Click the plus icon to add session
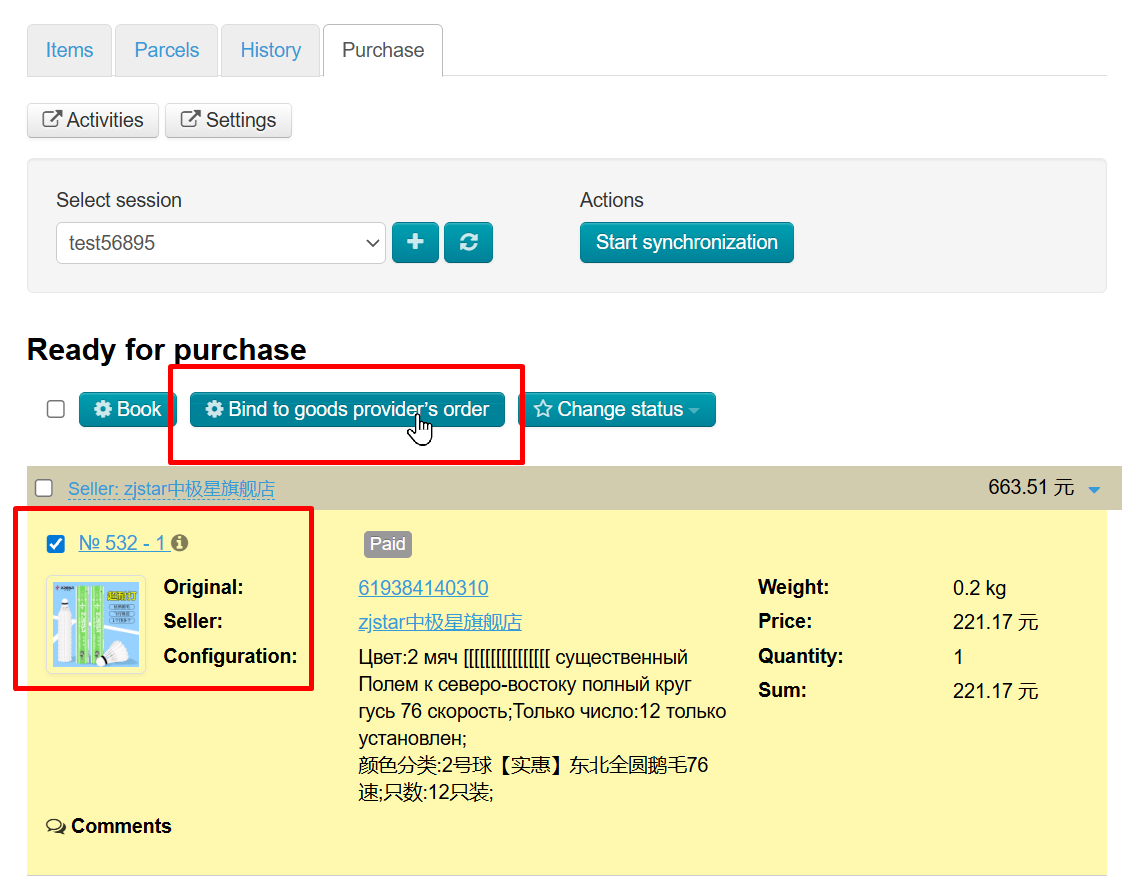 [415, 243]
